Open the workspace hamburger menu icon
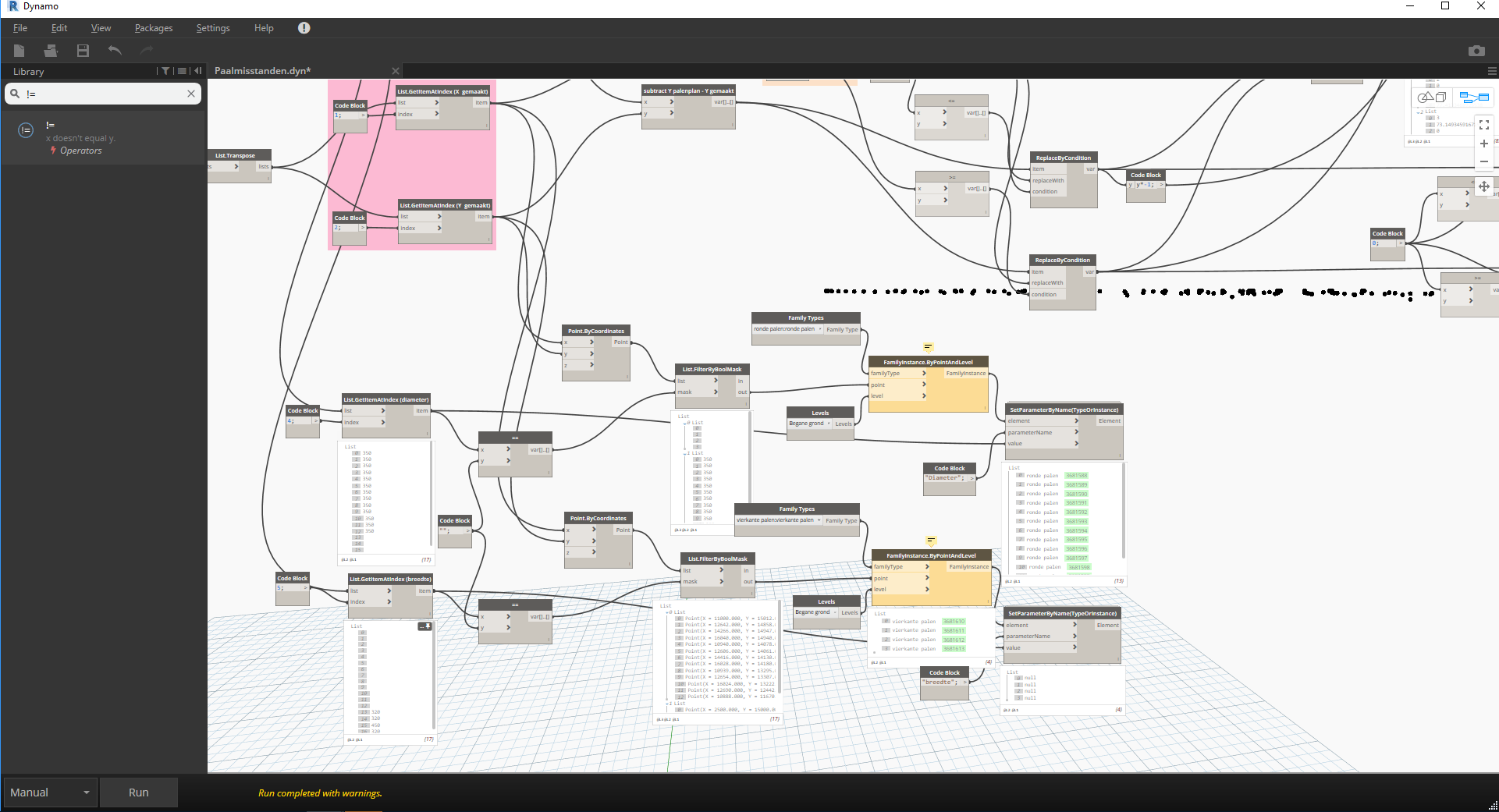Viewport: 1499px width, 812px height. 1492,71
